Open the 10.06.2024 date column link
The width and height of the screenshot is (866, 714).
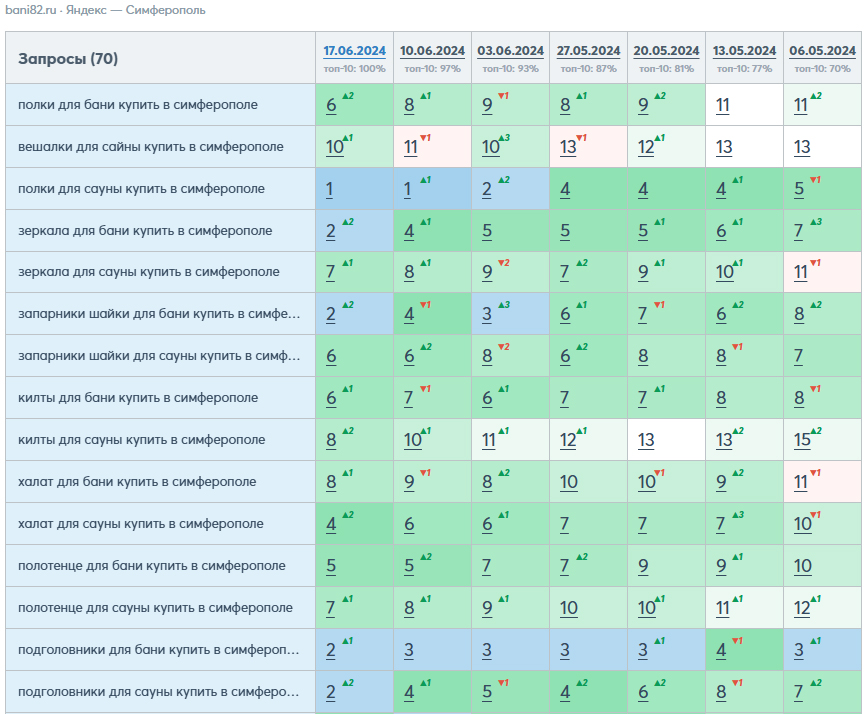coord(432,51)
